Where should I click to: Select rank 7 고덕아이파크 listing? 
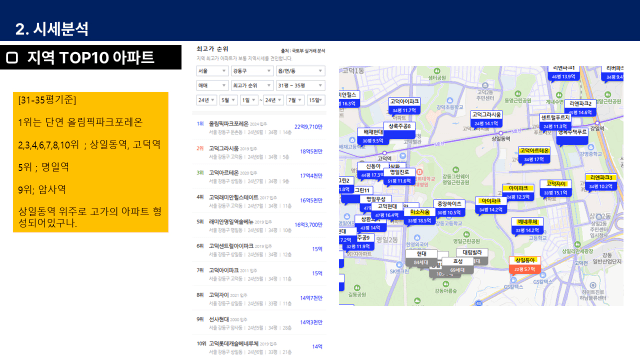[x=260, y=274]
